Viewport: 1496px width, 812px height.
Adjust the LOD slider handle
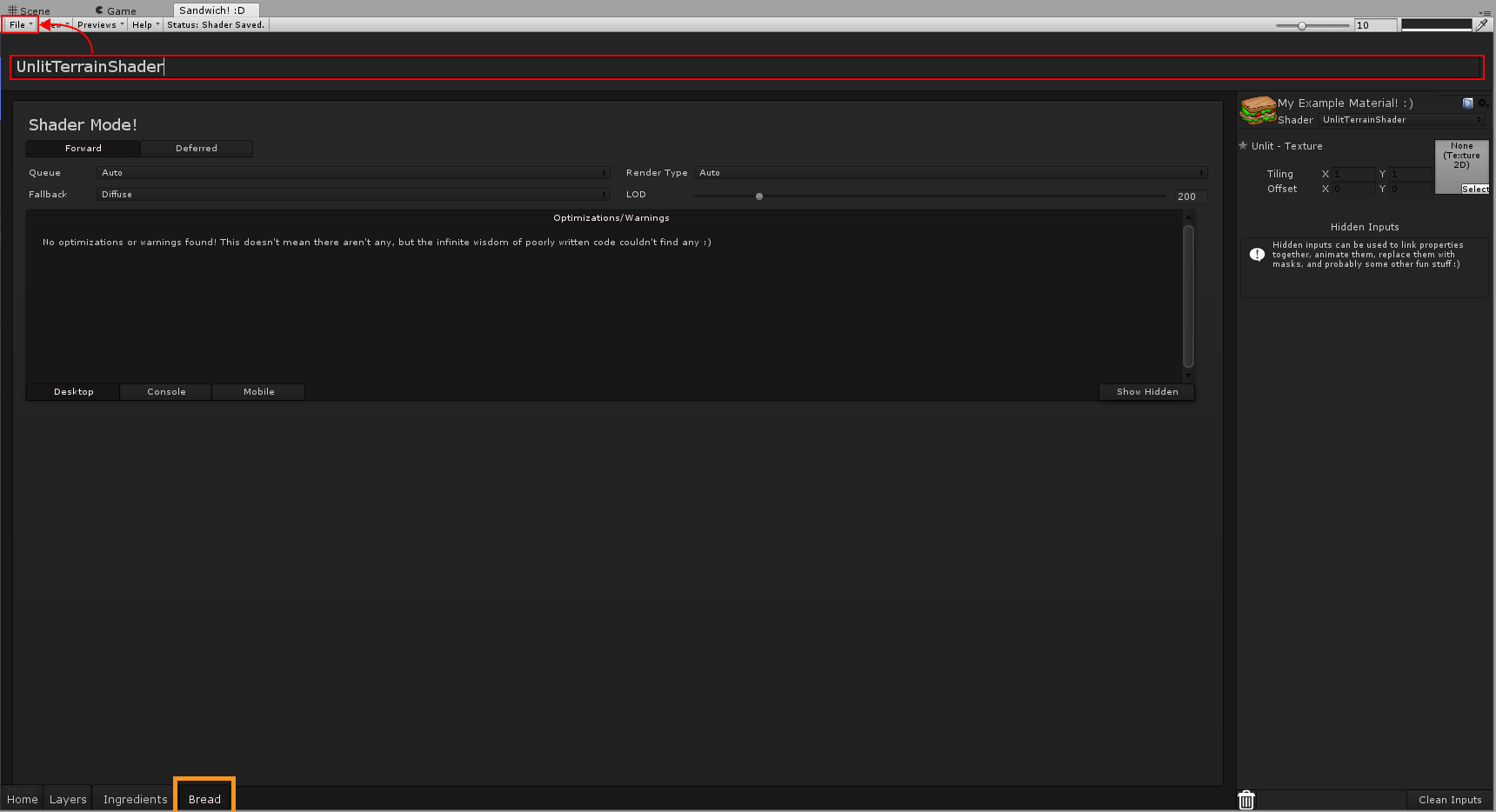[759, 196]
